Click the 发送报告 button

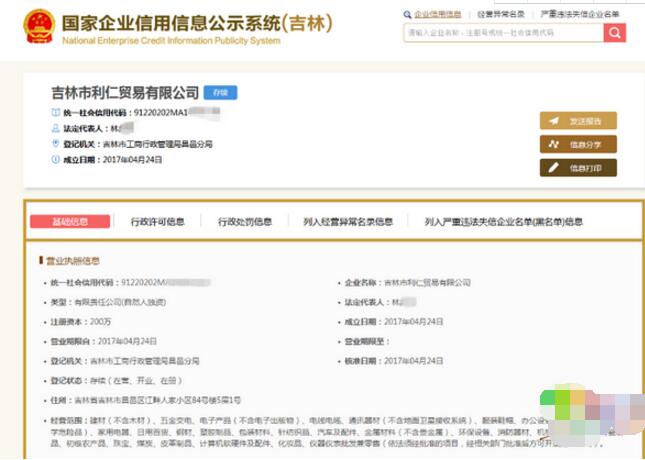tap(578, 121)
